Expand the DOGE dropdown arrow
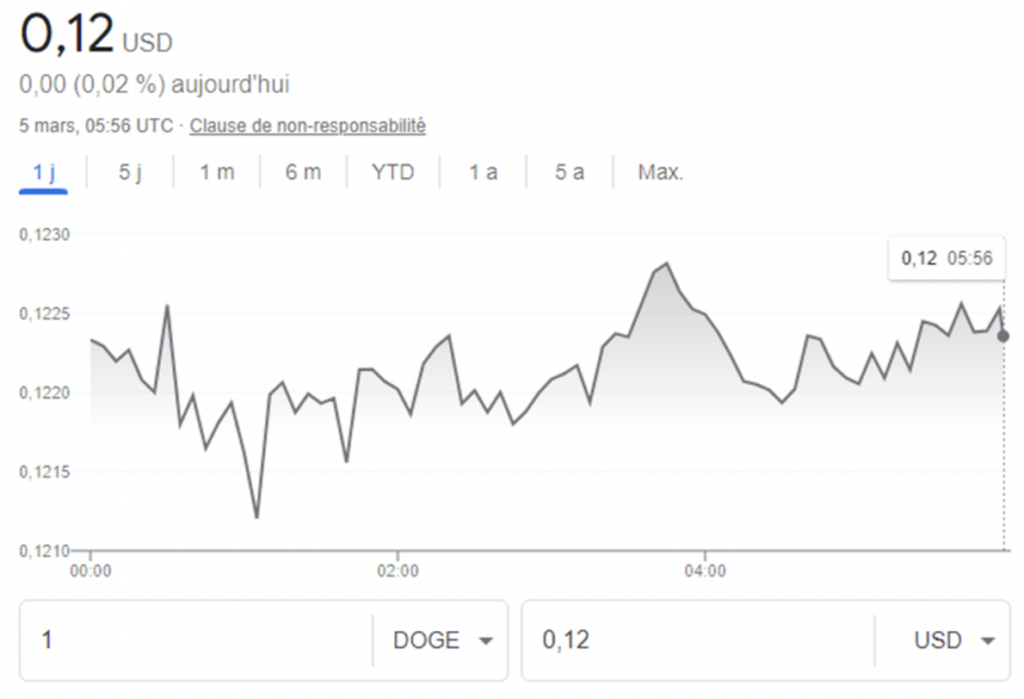Viewport: 1024px width, 699px height. [x=487, y=640]
